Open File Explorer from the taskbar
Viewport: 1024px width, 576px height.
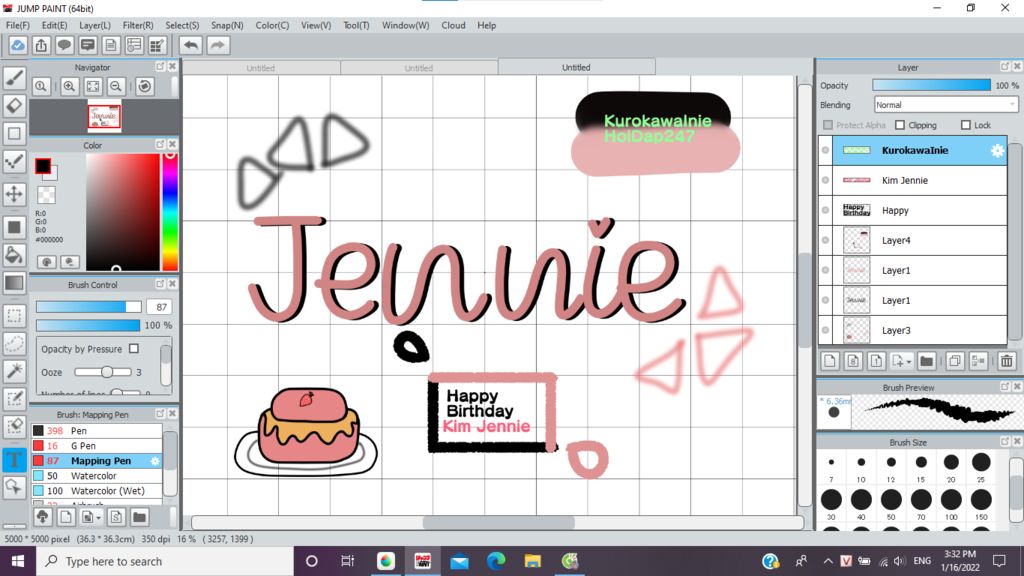(x=533, y=561)
